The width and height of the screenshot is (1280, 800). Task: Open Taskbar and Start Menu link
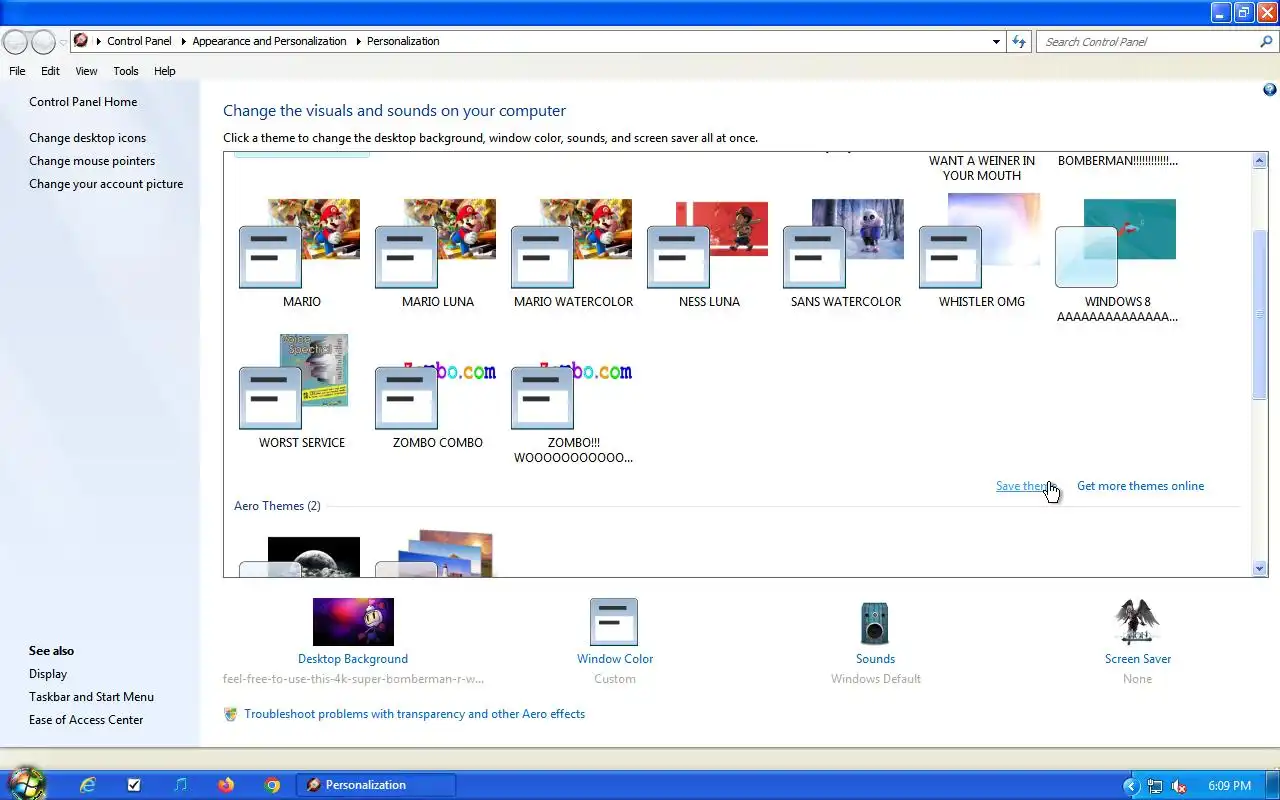point(91,697)
